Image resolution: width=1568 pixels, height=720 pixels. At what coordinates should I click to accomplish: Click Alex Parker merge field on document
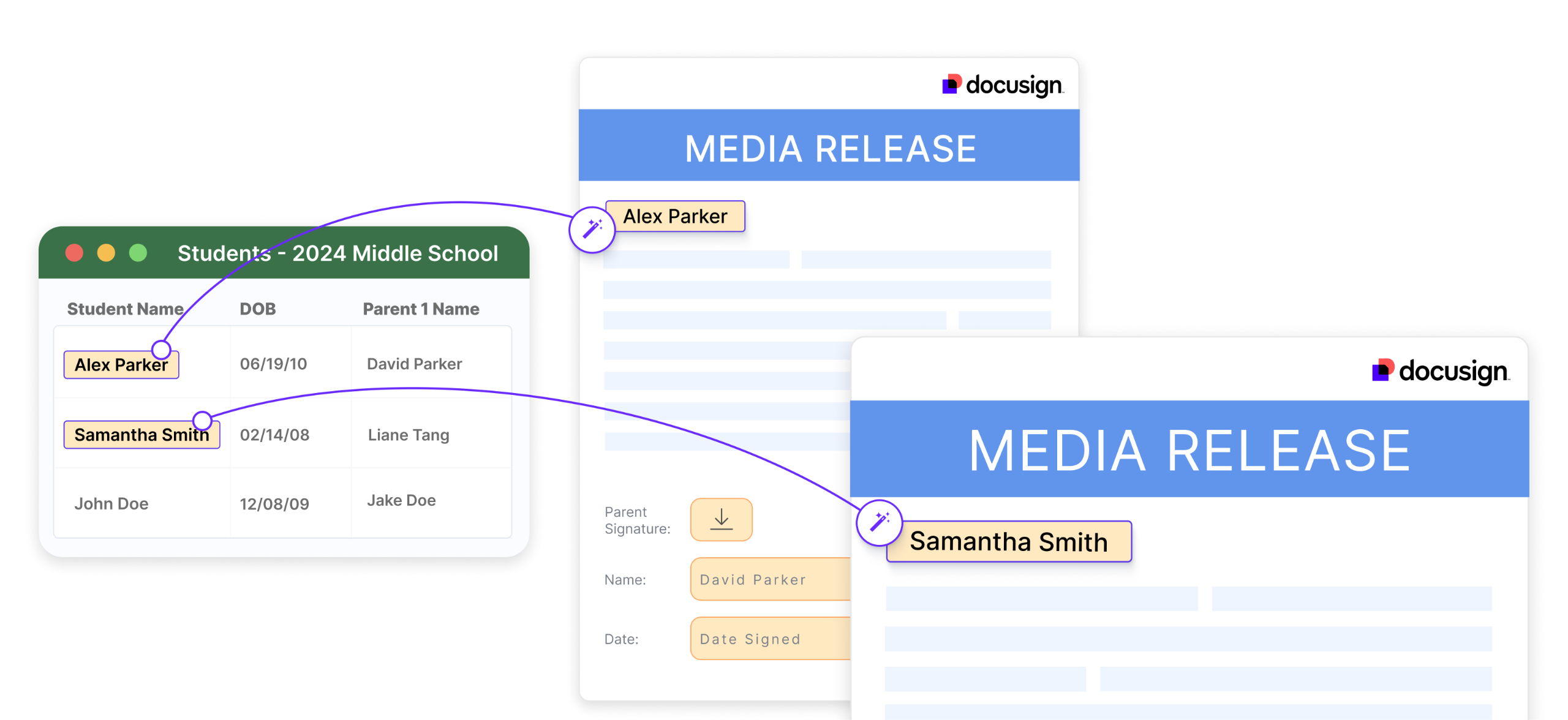click(676, 217)
